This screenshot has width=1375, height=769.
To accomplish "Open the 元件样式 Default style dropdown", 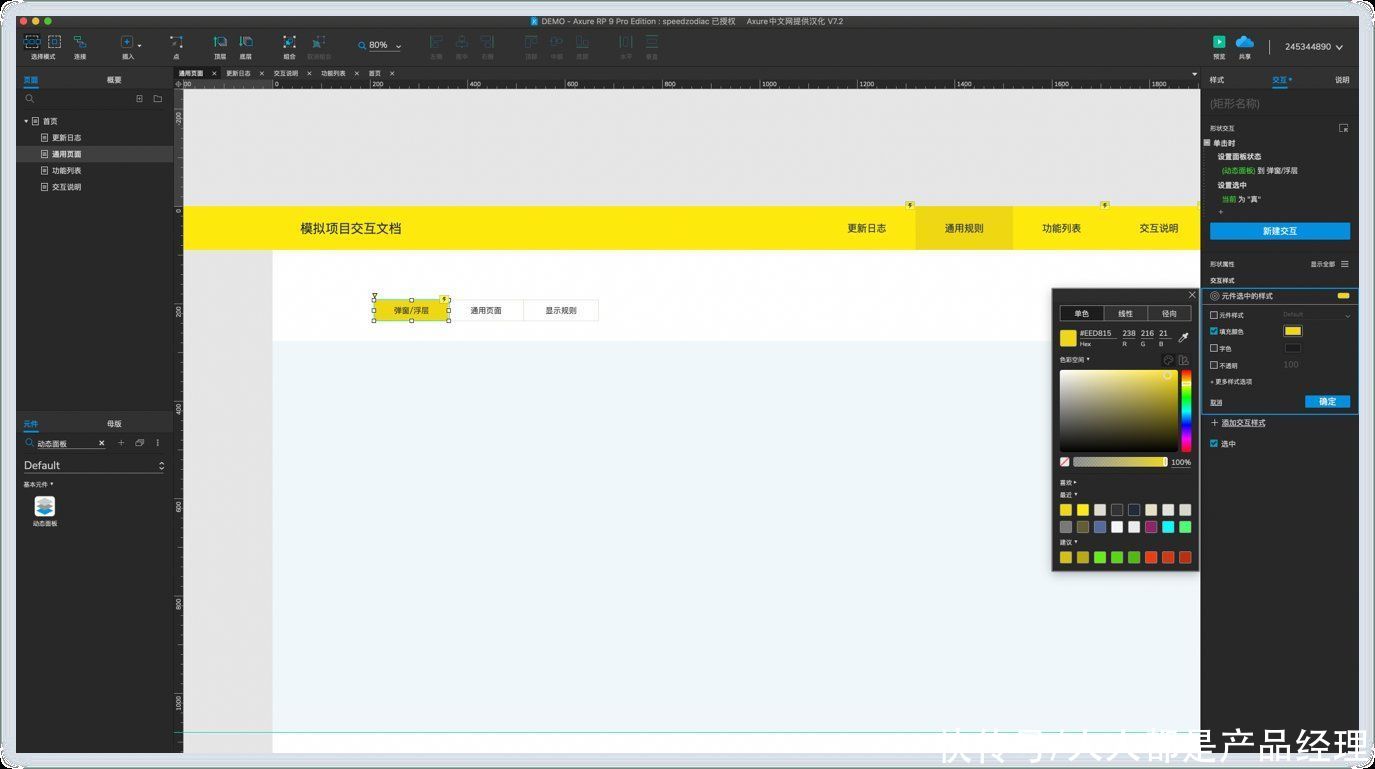I will click(1316, 315).
